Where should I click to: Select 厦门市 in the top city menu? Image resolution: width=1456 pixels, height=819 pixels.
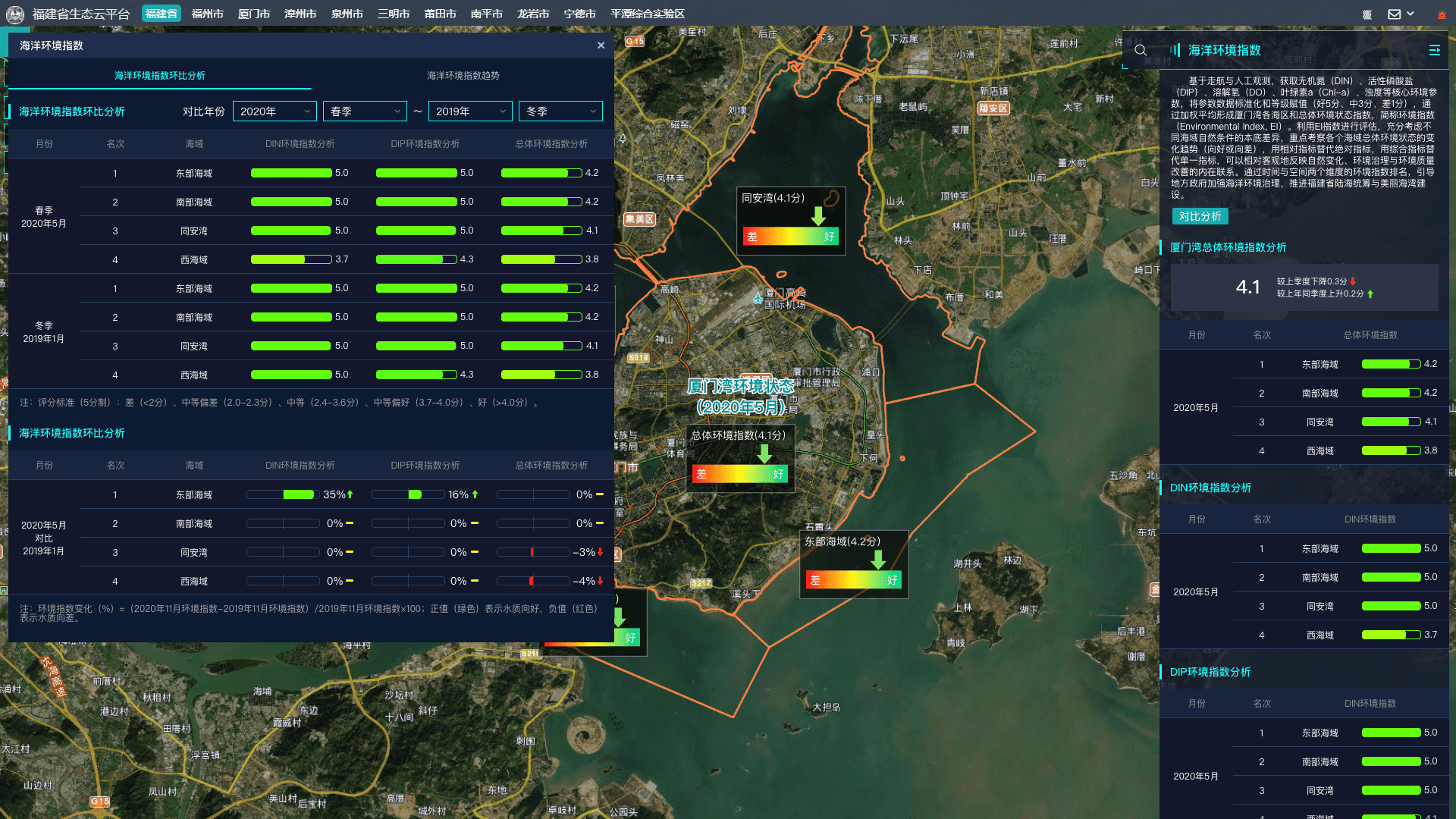pyautogui.click(x=253, y=14)
